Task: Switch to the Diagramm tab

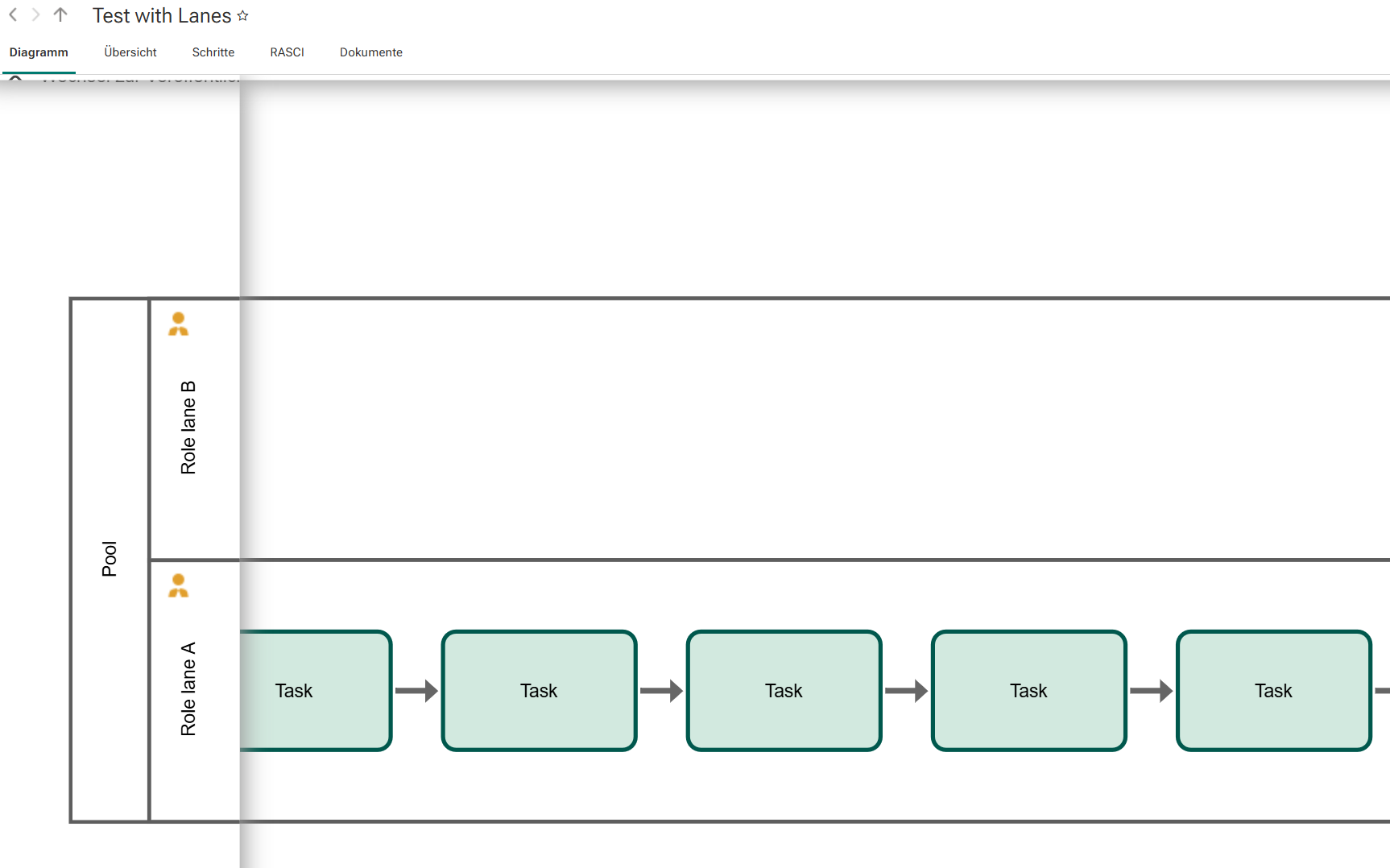Action: coord(39,52)
